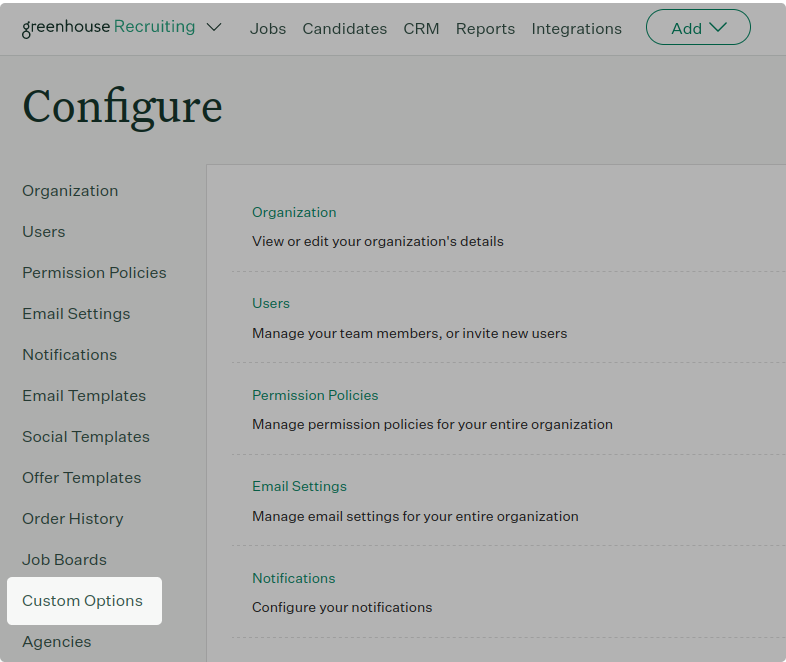Open Email Settings link in main panel

point(299,486)
